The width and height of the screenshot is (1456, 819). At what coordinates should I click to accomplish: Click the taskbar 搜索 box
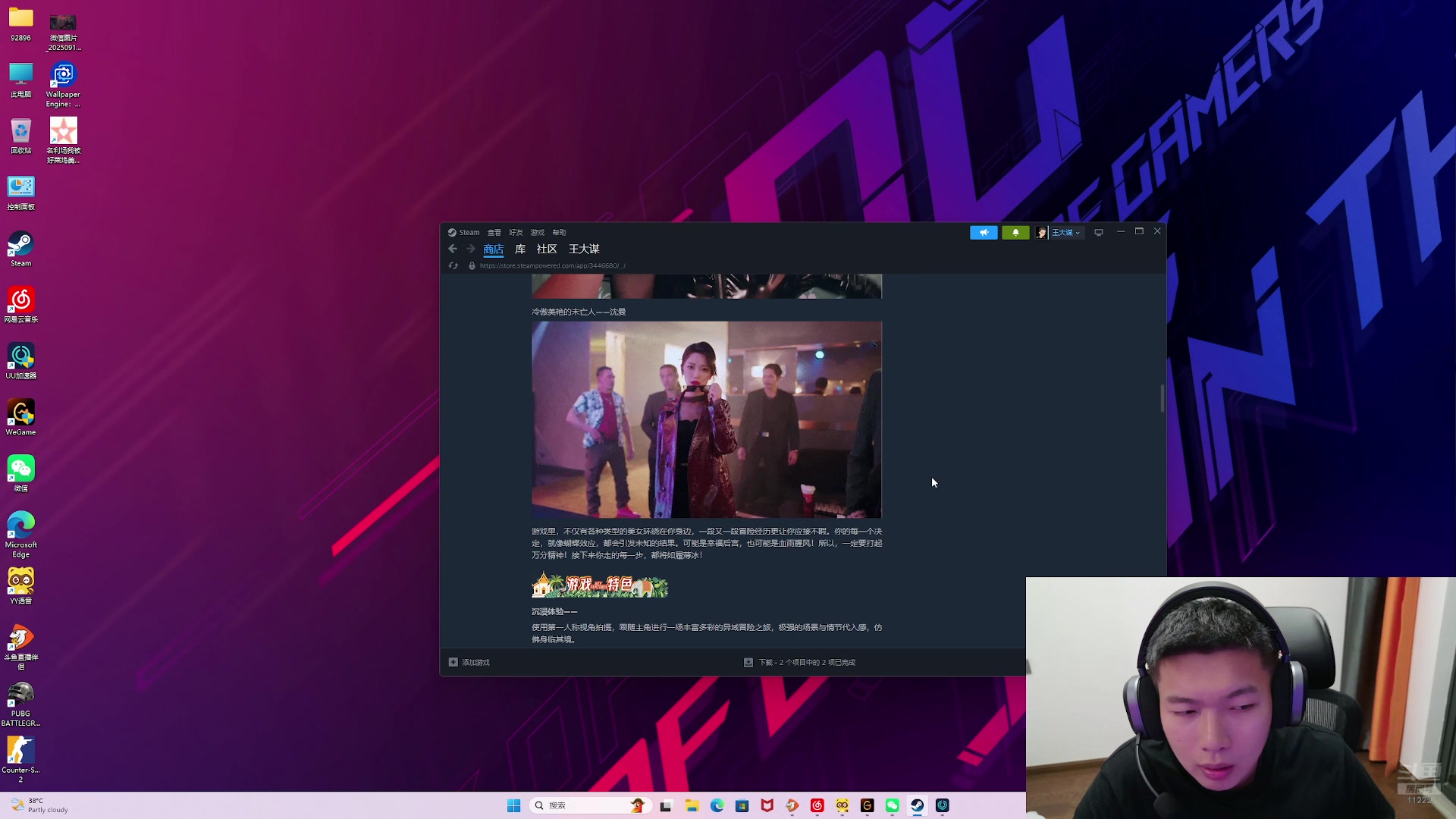pyautogui.click(x=590, y=805)
